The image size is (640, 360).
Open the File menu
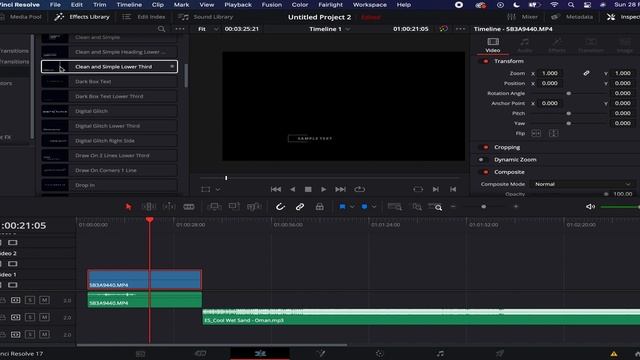(55, 5)
